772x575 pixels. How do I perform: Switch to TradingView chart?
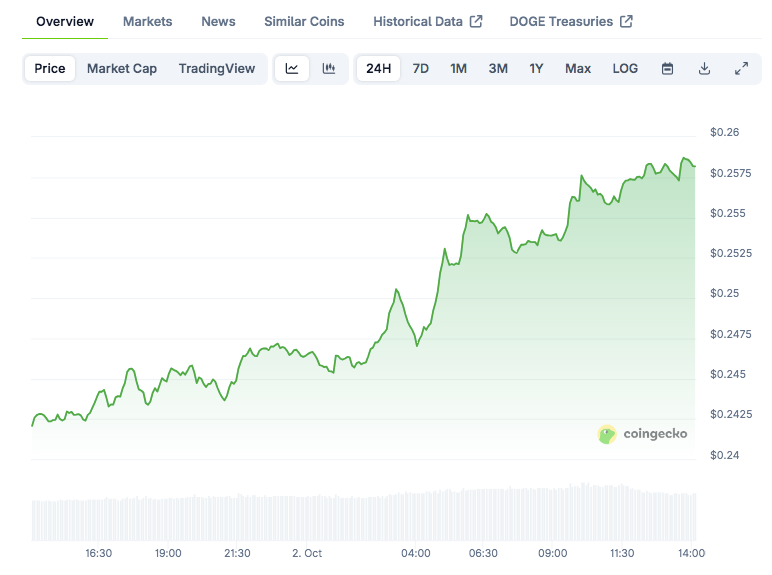[217, 69]
